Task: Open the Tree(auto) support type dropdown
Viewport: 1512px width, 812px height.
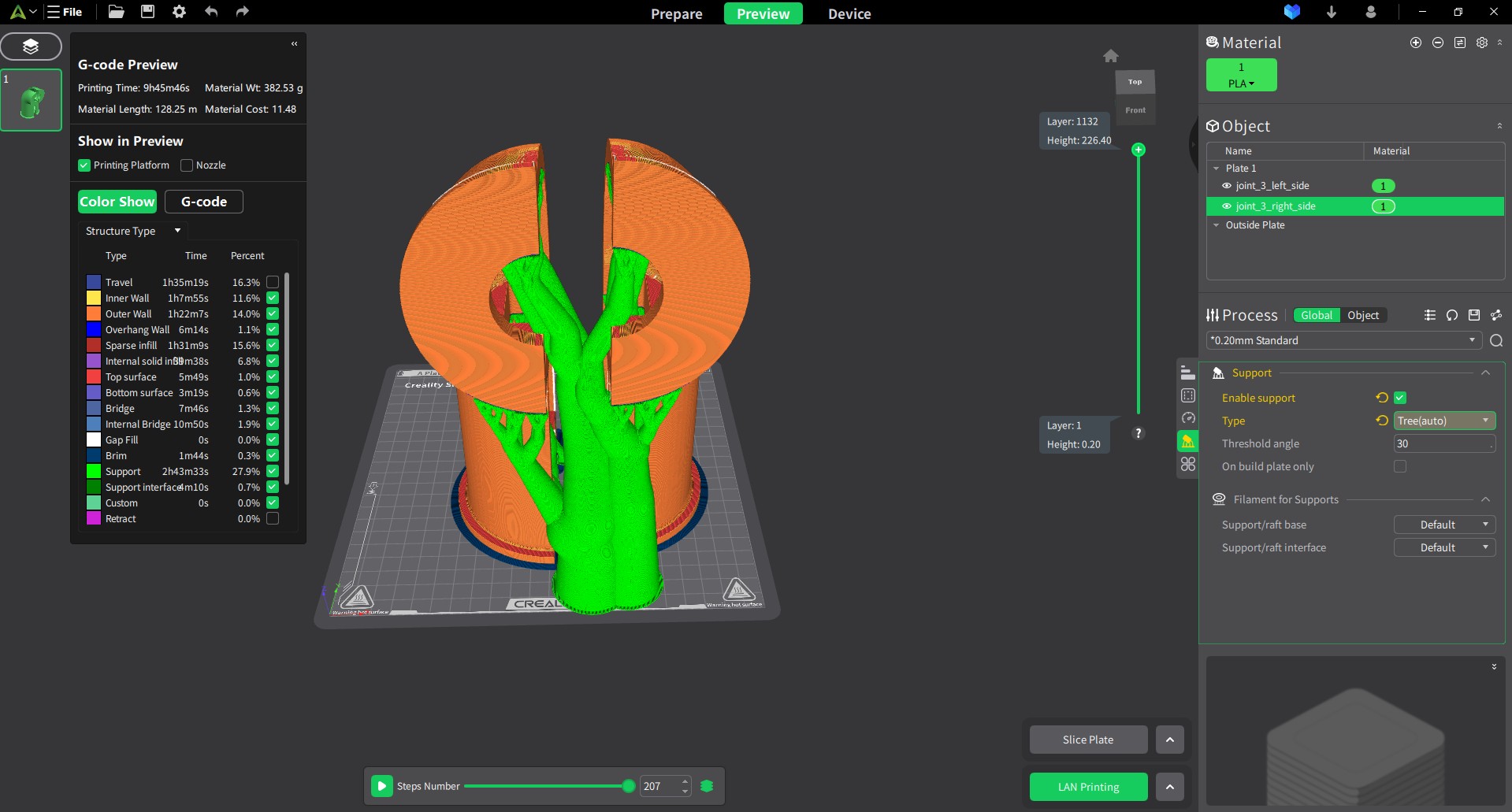Action: coord(1443,421)
